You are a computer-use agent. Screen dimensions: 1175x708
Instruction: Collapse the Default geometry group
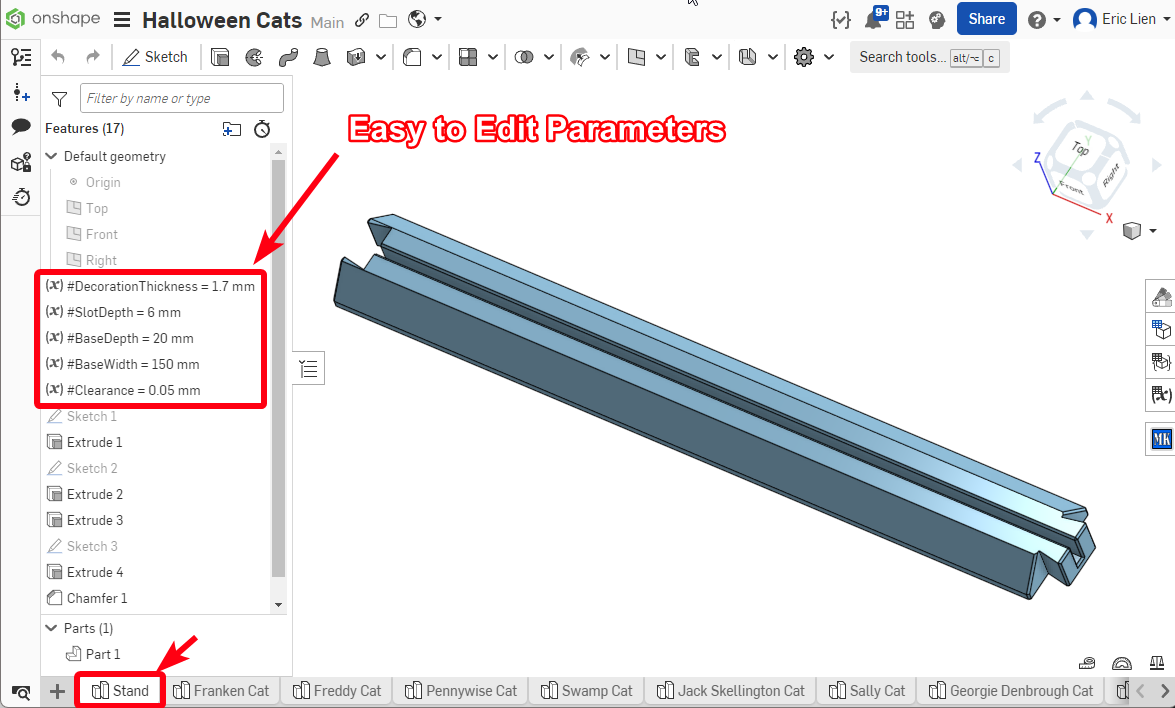pyautogui.click(x=52, y=157)
